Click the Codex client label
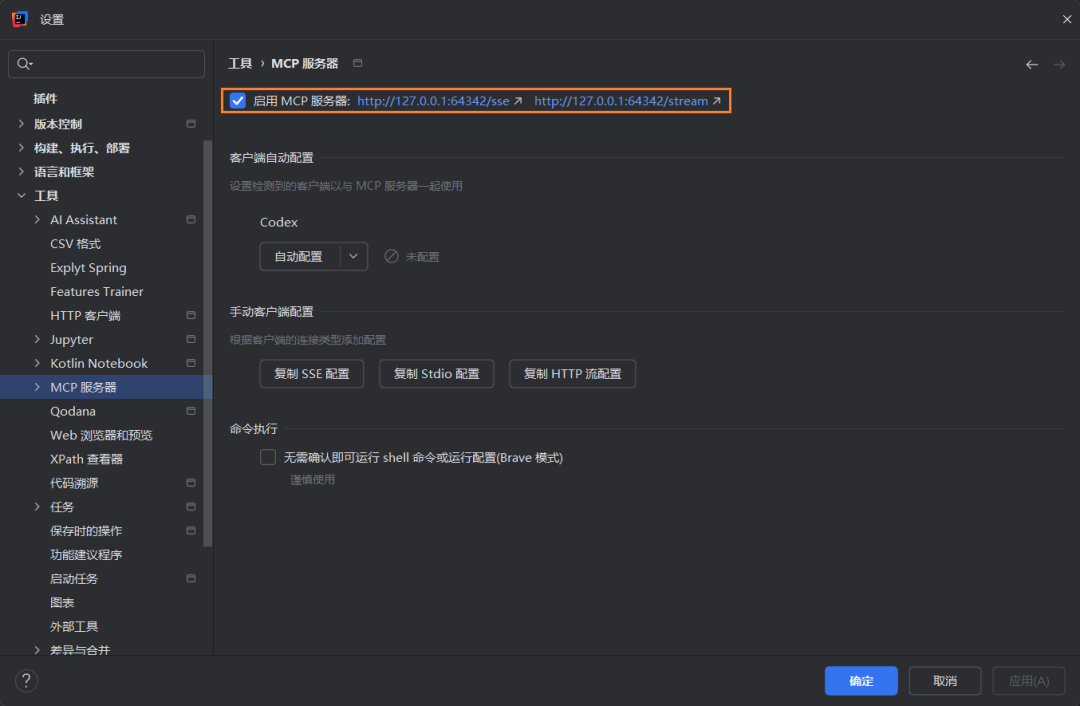Screen dimensions: 1080x706 coord(278,222)
